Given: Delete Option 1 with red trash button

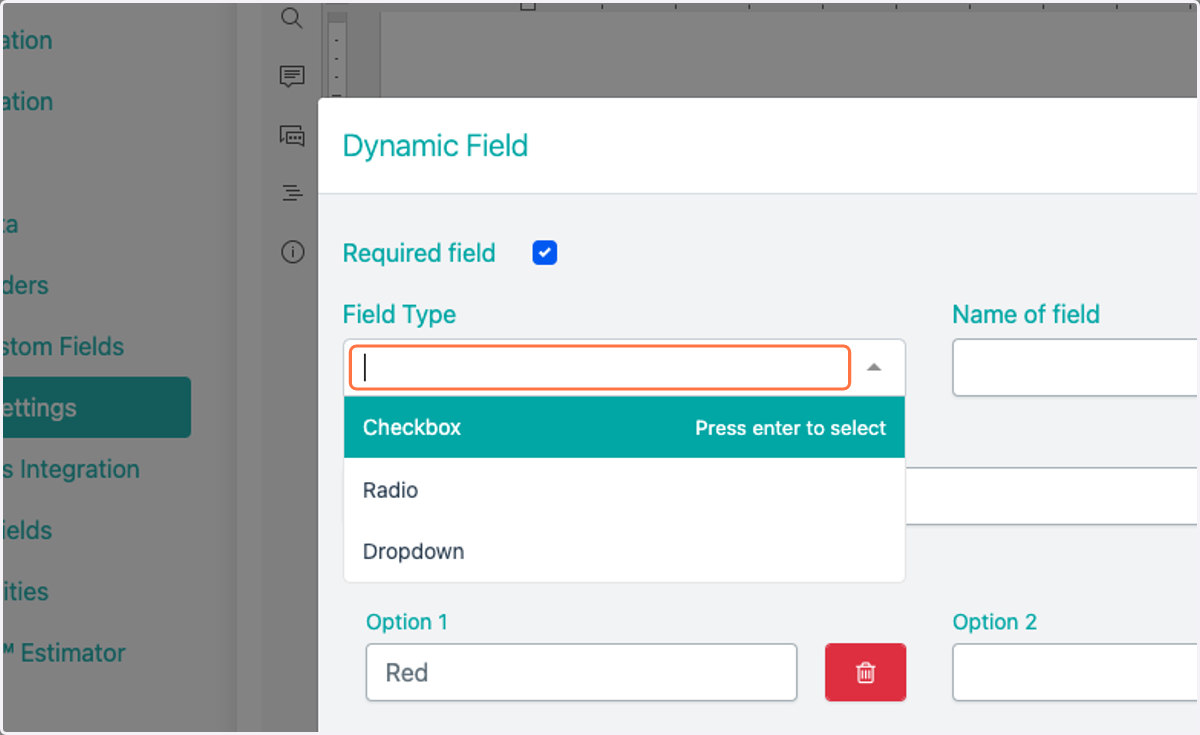Looking at the screenshot, I should pos(865,672).
